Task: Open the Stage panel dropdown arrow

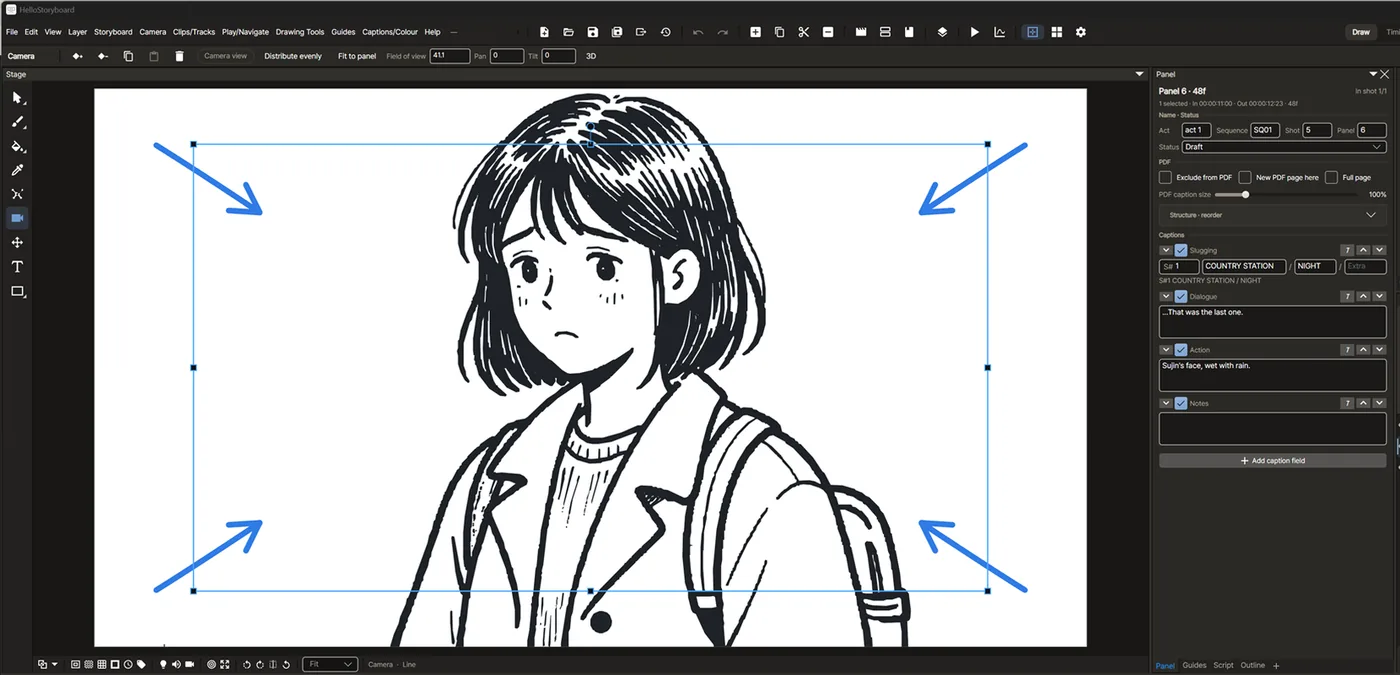Action: 1139,74
